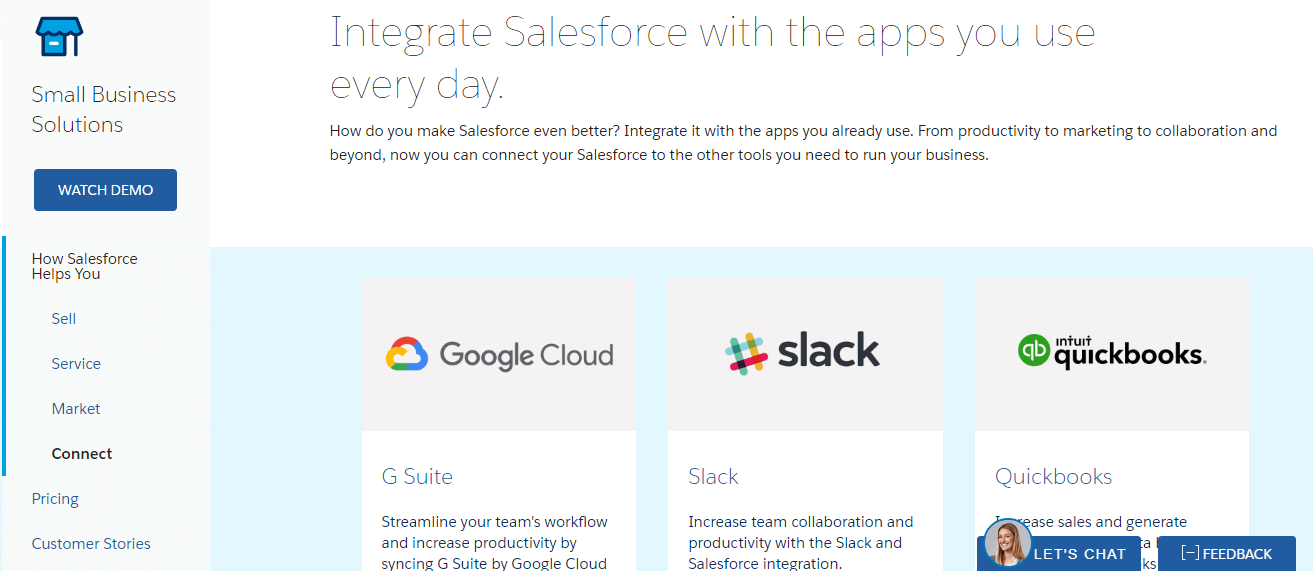This screenshot has width=1313, height=571.
Task: Click the chat agent avatar photo
Action: click(x=1007, y=543)
